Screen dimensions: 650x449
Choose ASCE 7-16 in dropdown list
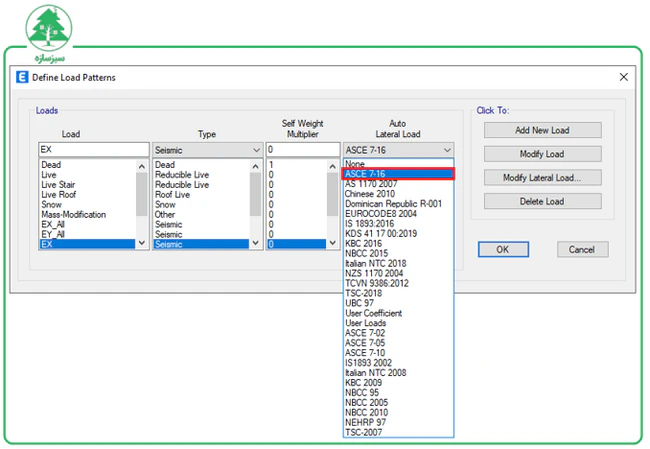[x=398, y=174]
